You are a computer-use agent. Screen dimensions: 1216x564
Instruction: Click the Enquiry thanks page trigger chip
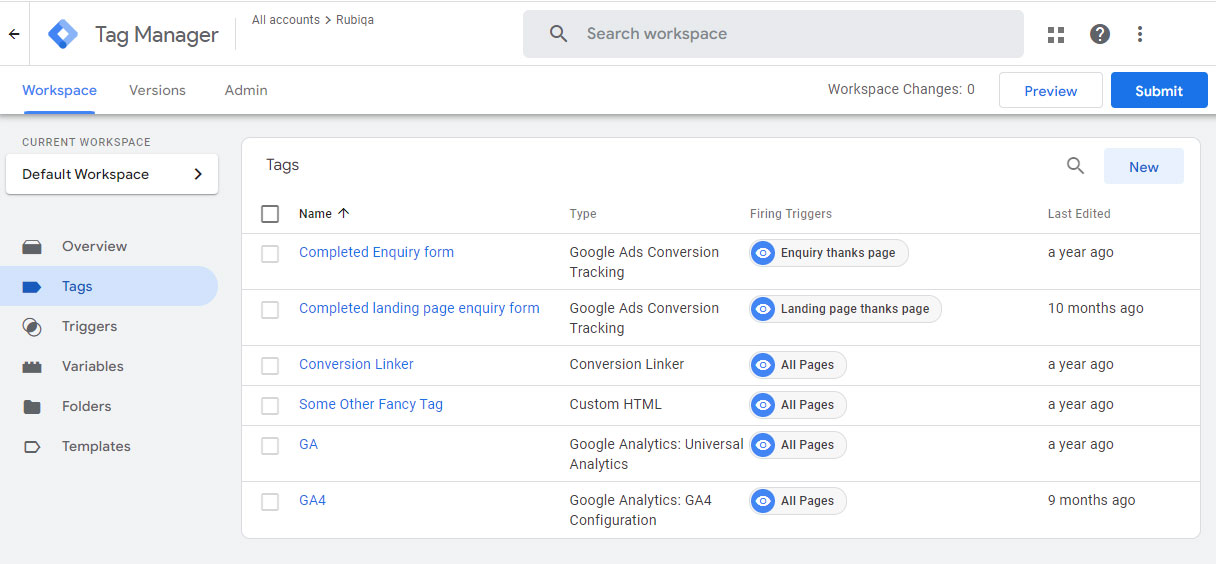(x=829, y=253)
